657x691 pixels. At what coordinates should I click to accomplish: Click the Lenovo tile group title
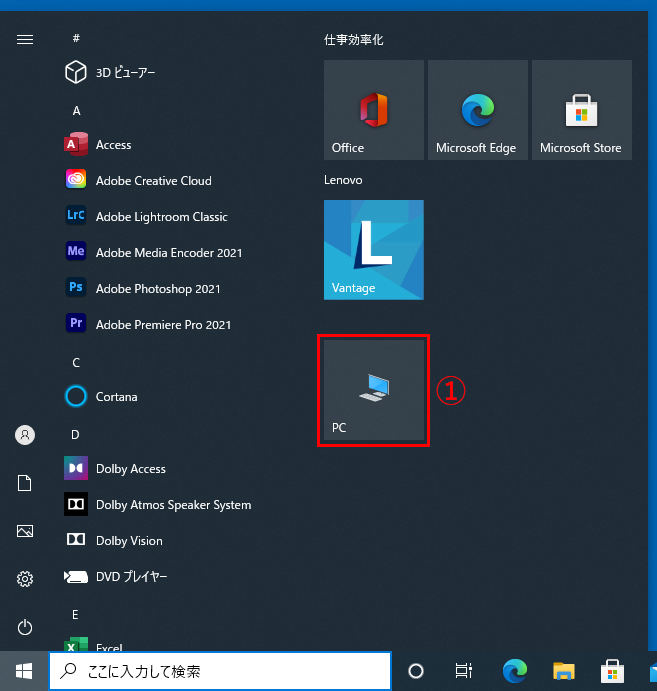pos(343,180)
